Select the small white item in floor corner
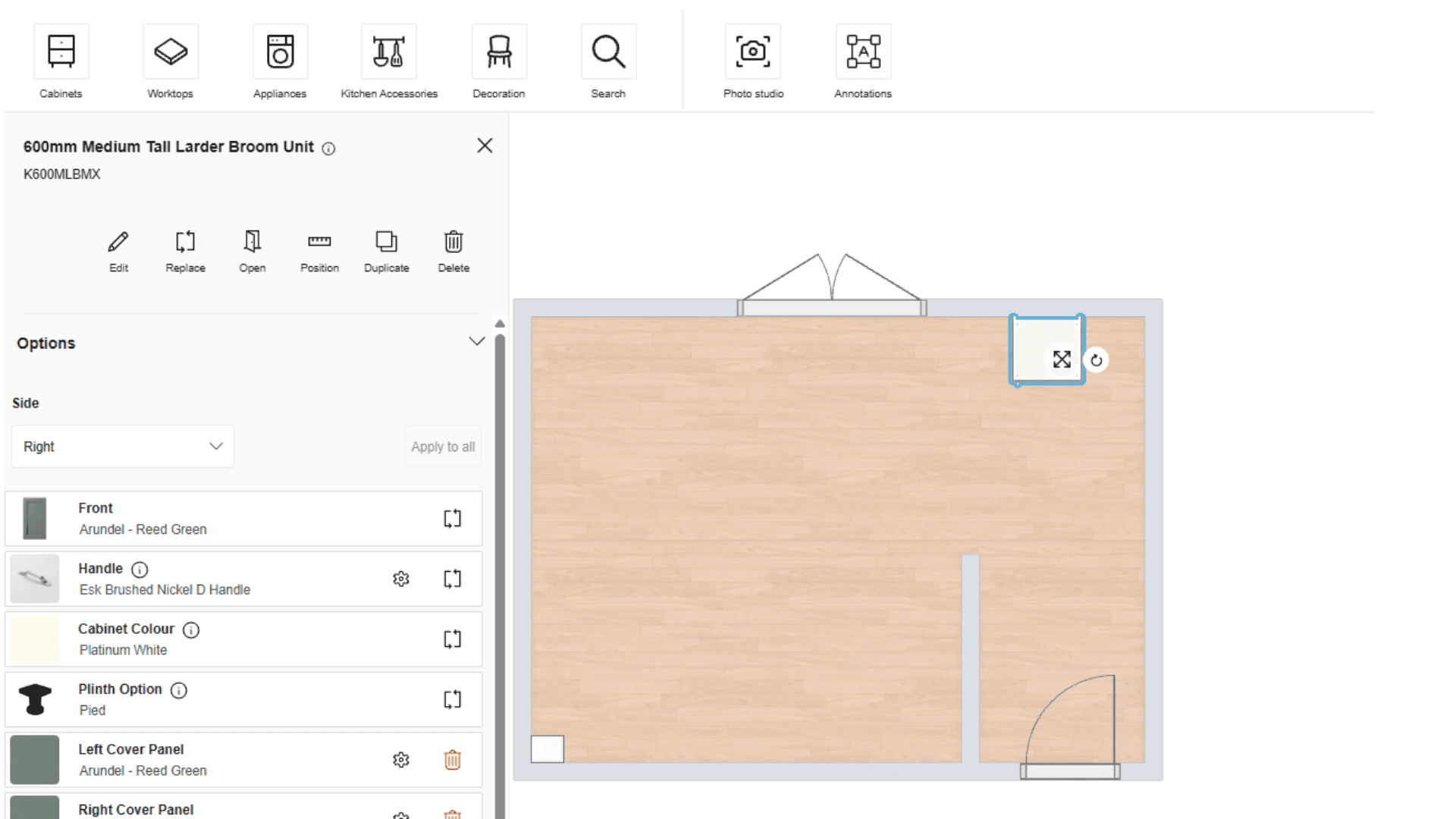The image size is (1456, 819). (x=548, y=749)
